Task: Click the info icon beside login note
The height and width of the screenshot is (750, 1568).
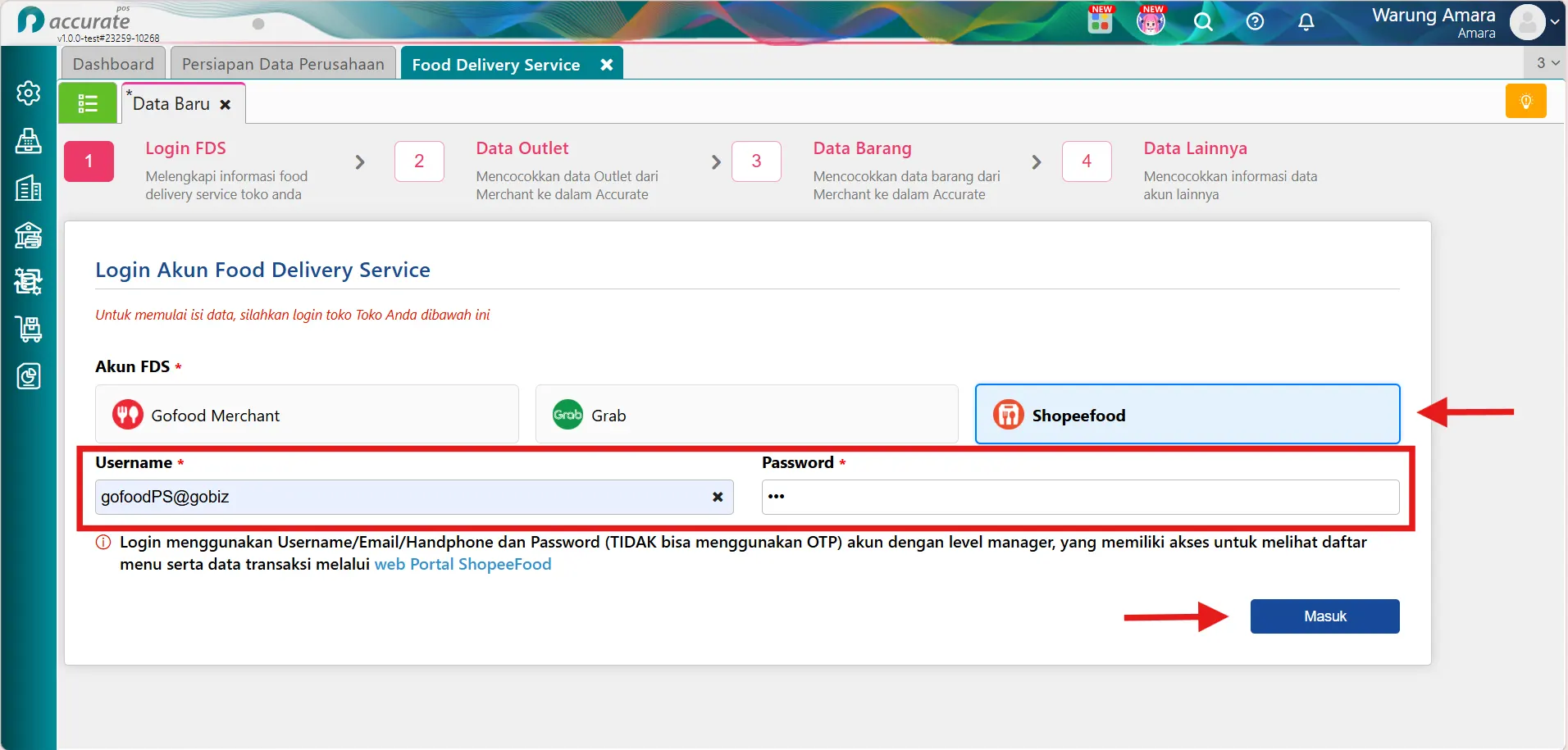Action: click(103, 543)
